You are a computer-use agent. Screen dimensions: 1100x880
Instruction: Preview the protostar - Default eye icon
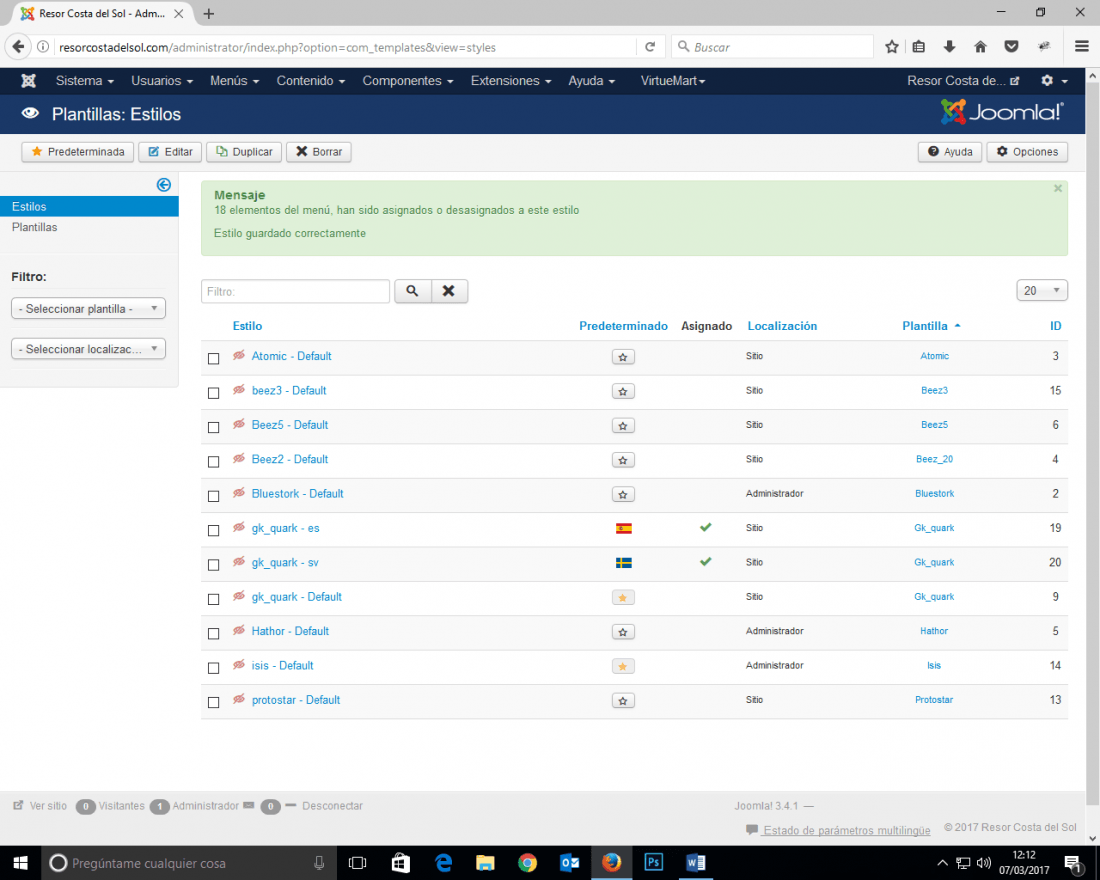239,699
